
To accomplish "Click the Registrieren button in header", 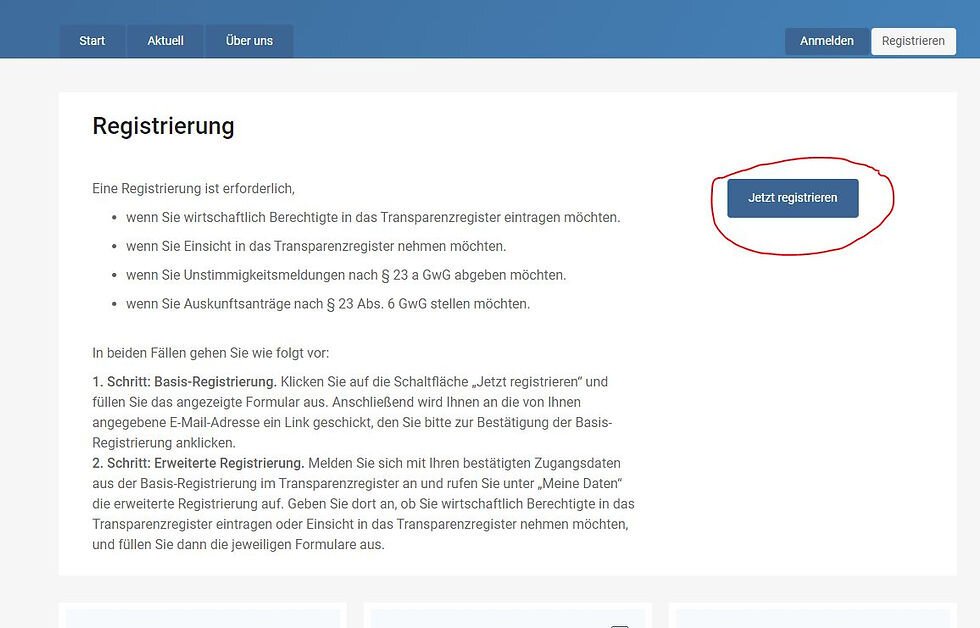I will point(913,41).
